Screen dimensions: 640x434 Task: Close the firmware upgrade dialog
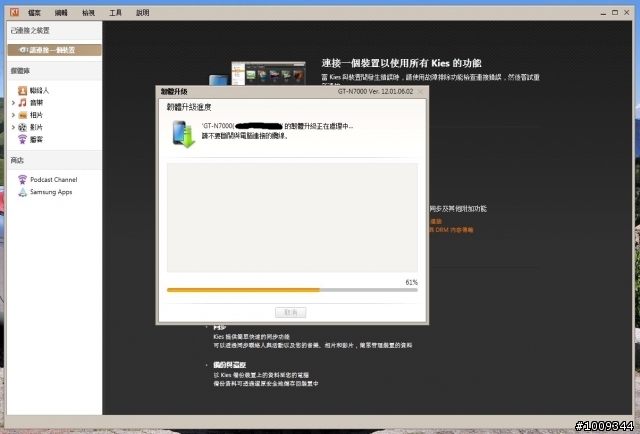point(421,91)
